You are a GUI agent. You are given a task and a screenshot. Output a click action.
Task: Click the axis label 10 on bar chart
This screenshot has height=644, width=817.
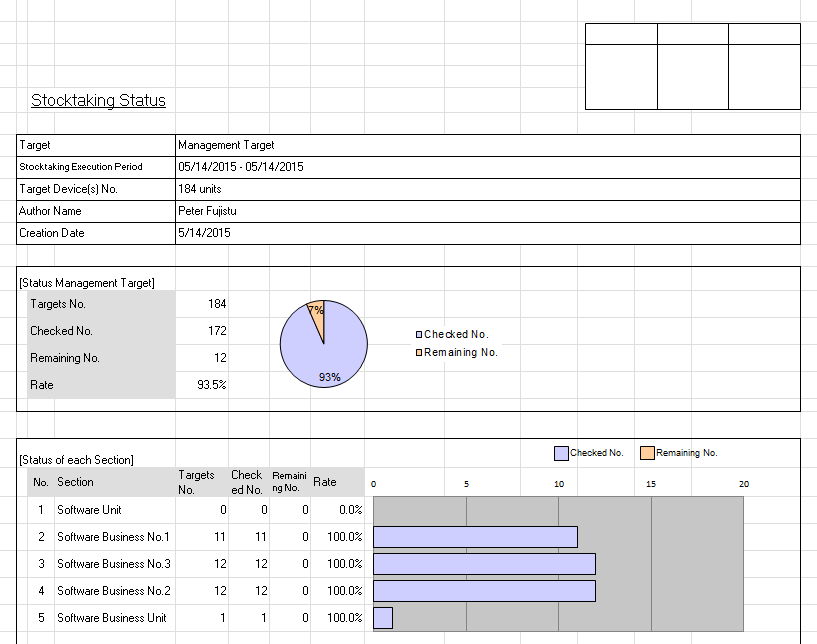pos(559,484)
